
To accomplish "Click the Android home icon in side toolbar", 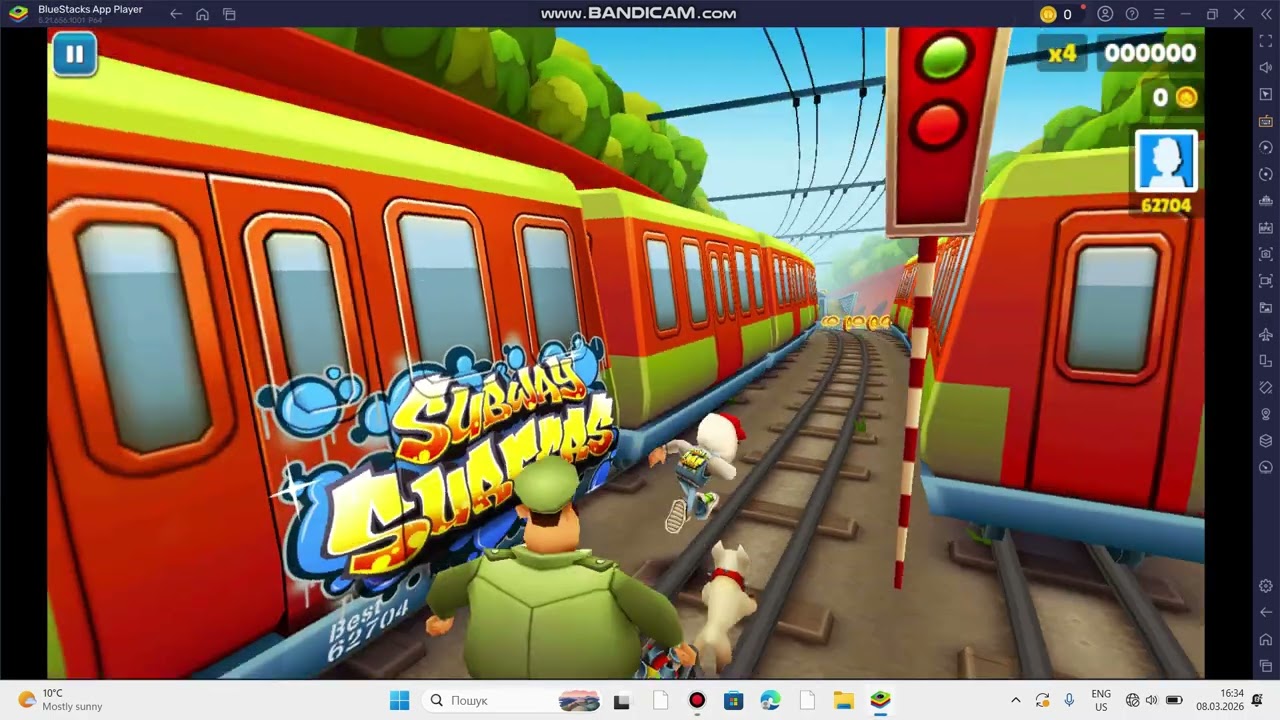I will click(x=1266, y=639).
